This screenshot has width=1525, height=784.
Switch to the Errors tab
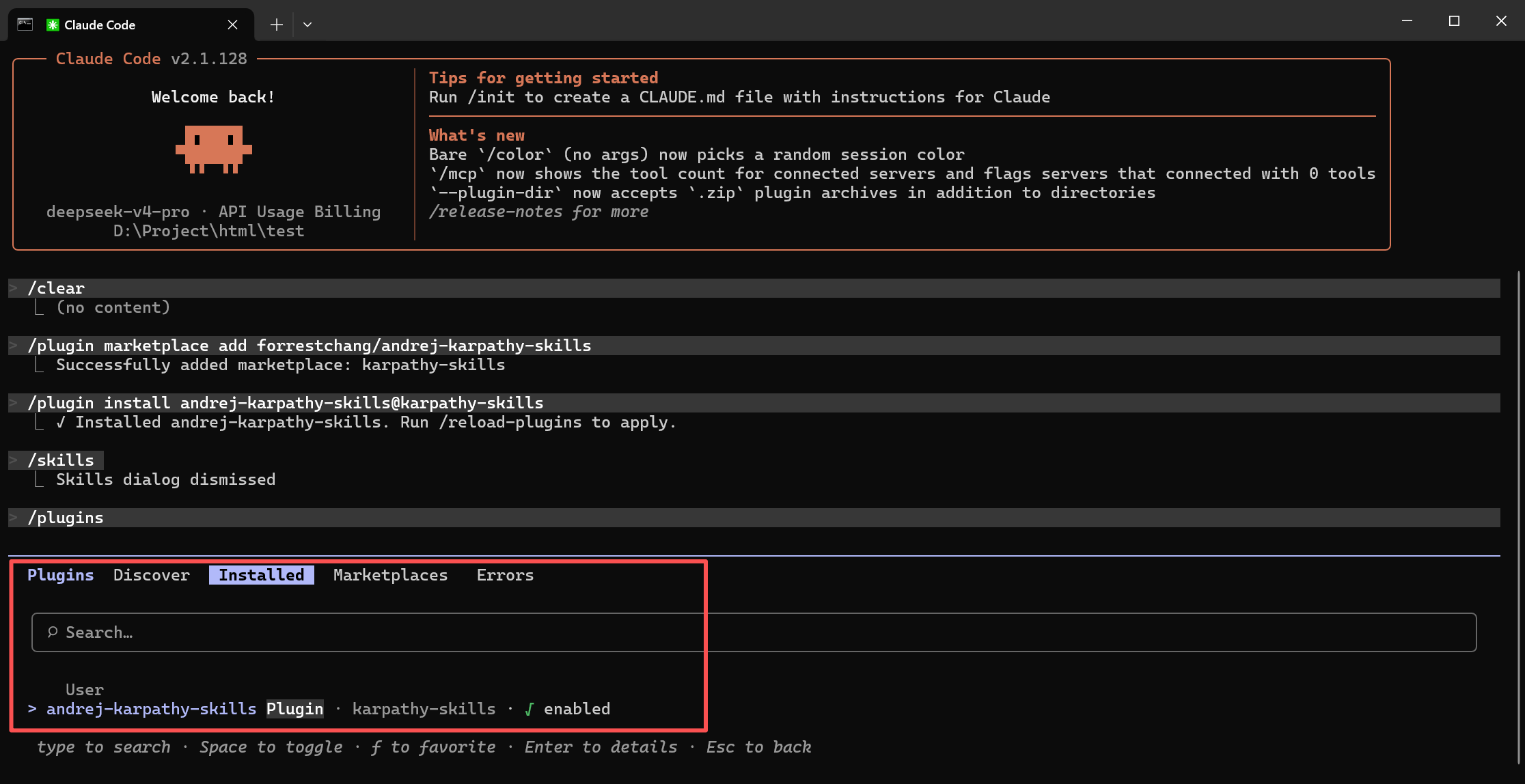click(505, 575)
